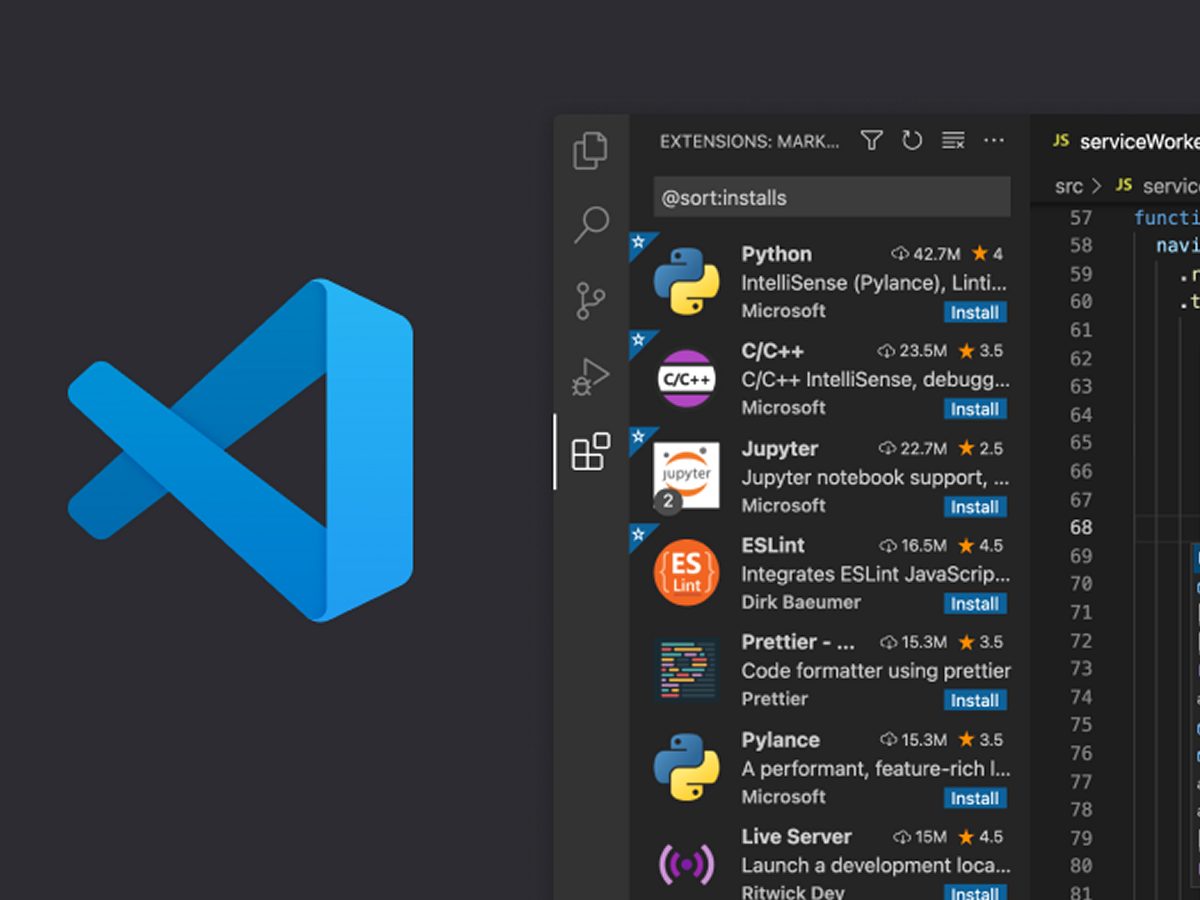
Task: Clear extensions search results icon
Action: (x=953, y=141)
